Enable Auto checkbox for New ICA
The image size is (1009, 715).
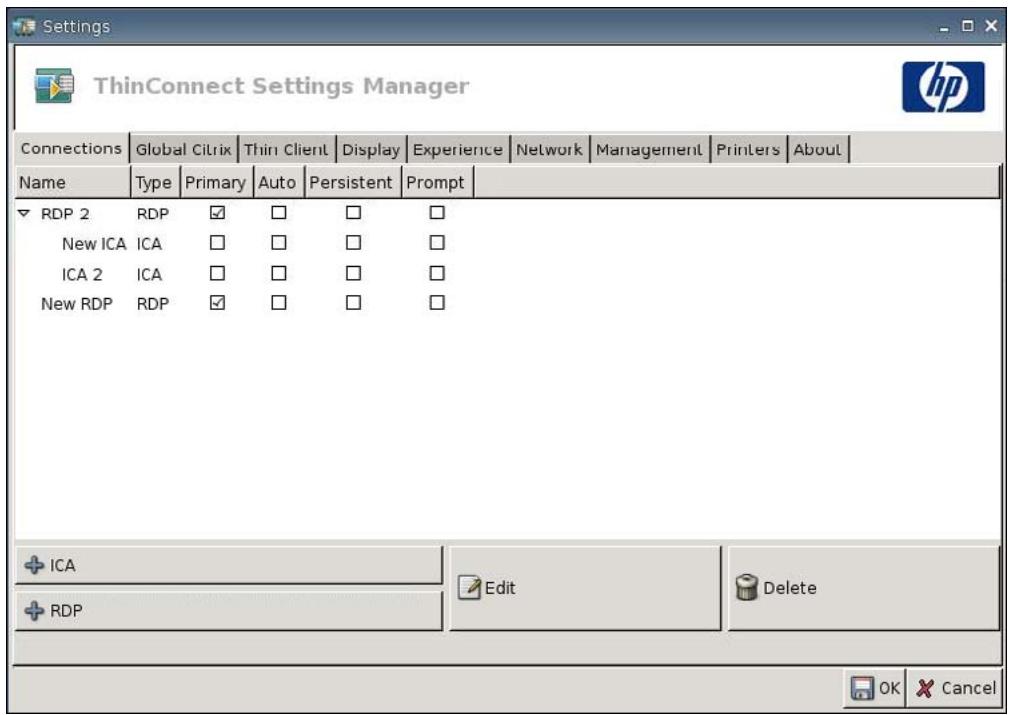[279, 243]
